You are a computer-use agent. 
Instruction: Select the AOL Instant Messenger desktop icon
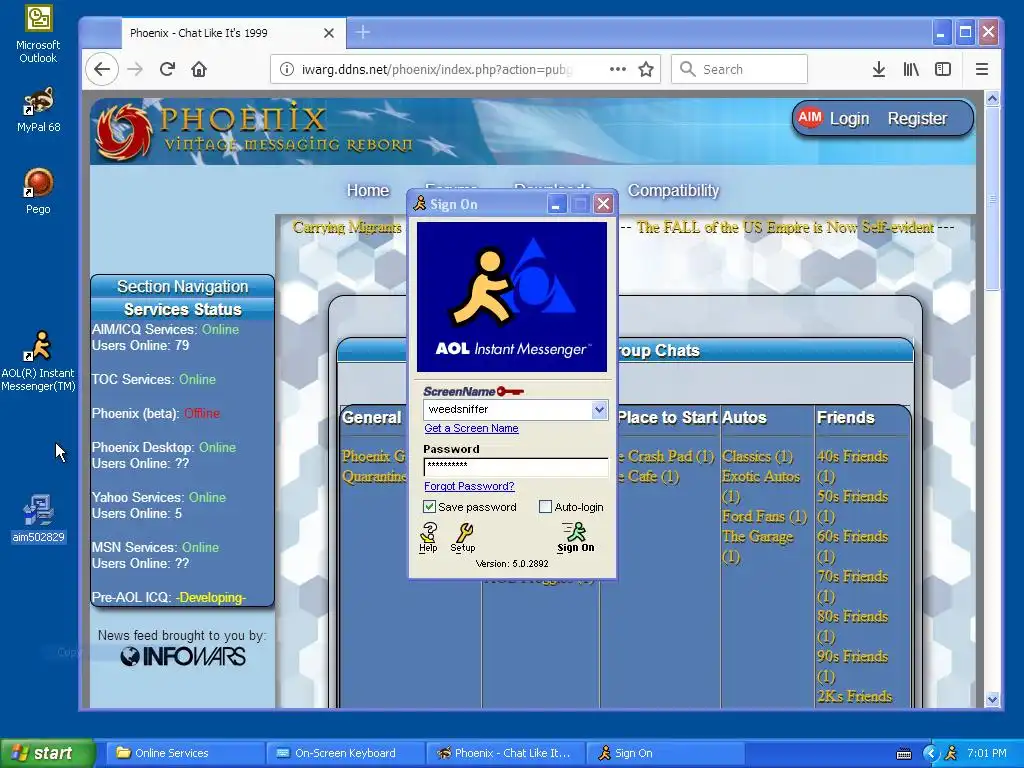(x=38, y=360)
